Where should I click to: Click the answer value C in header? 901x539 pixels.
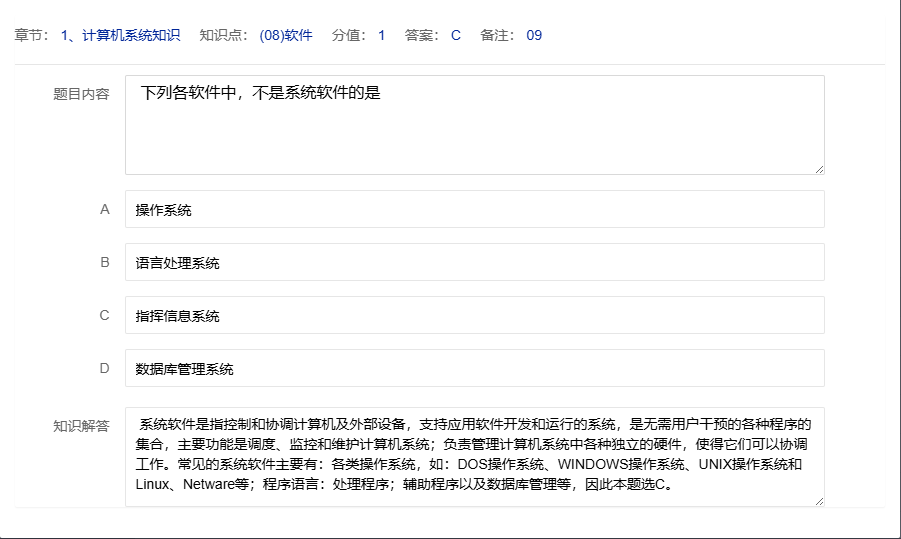click(x=456, y=36)
